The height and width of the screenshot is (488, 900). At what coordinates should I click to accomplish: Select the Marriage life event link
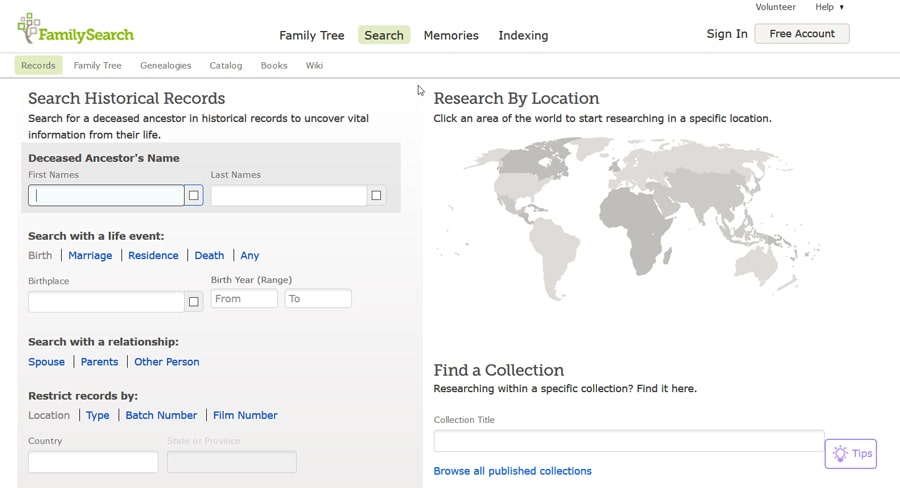[x=90, y=255]
